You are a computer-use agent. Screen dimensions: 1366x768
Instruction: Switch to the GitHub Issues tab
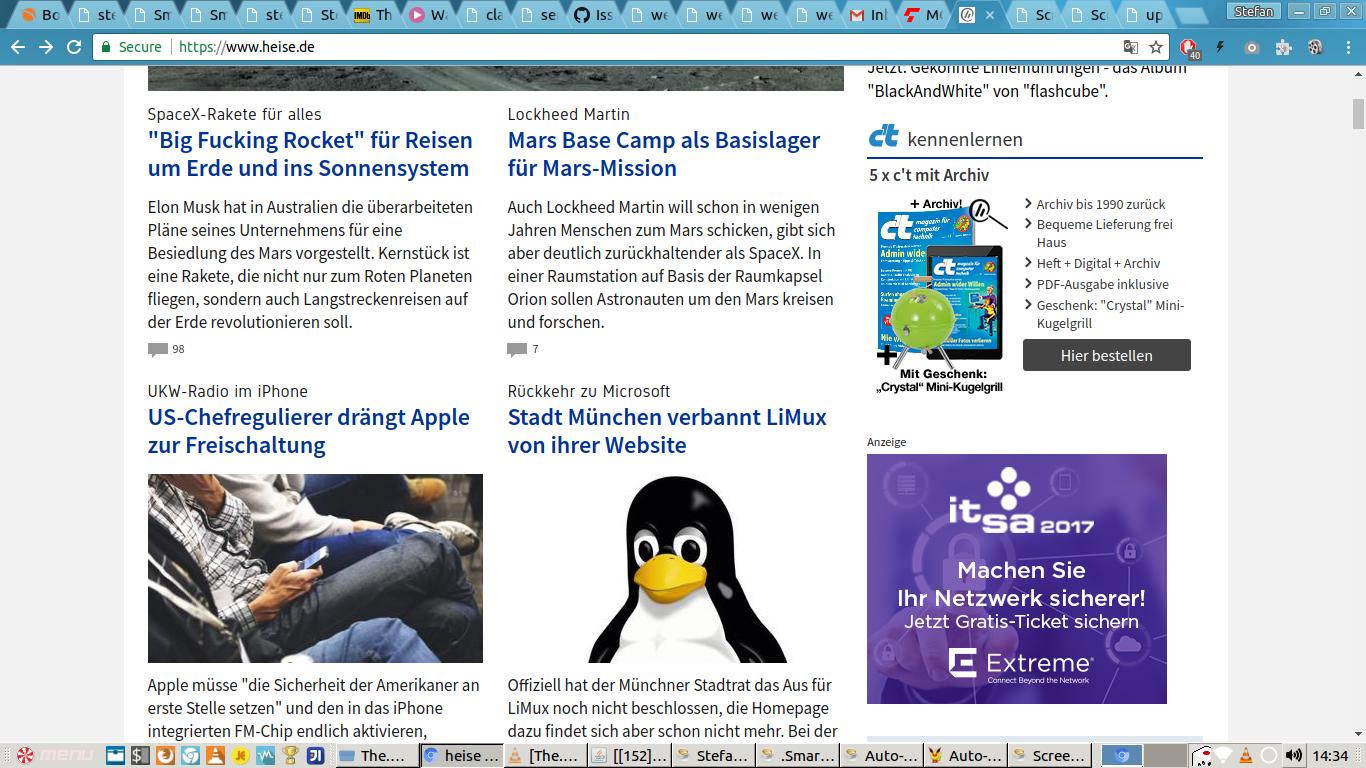tap(594, 15)
